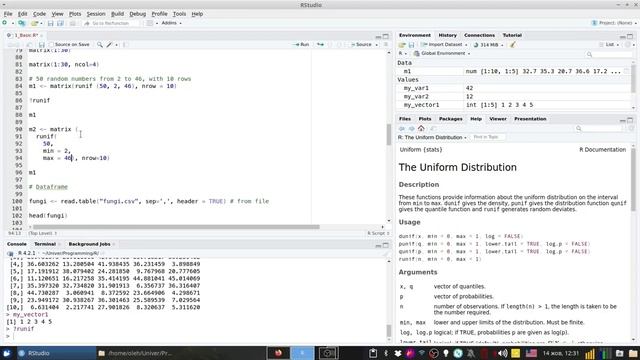Create a new file with the plus icon
The height and width of the screenshot is (360, 640).
tap(5, 23)
